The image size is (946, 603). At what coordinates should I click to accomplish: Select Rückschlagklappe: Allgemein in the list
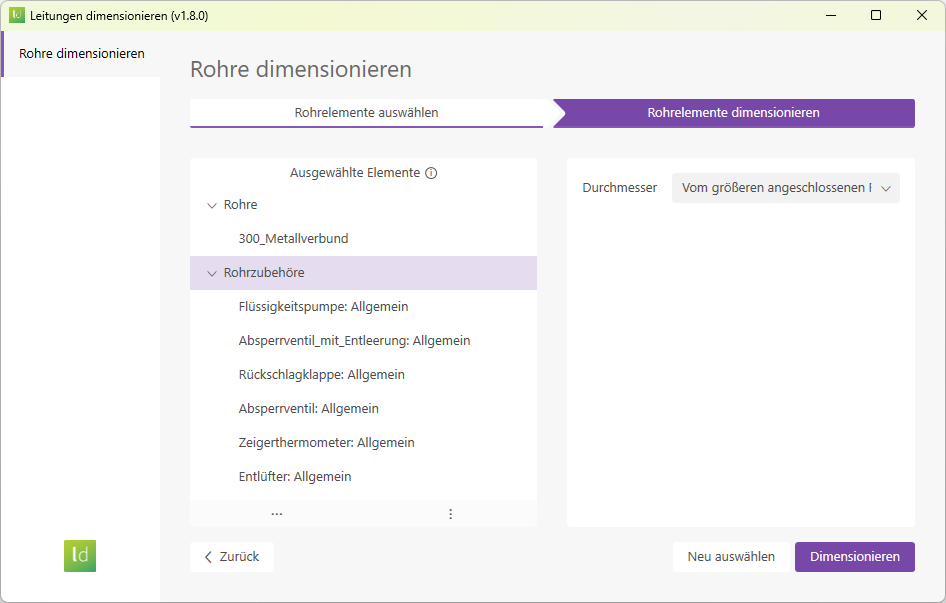point(320,374)
